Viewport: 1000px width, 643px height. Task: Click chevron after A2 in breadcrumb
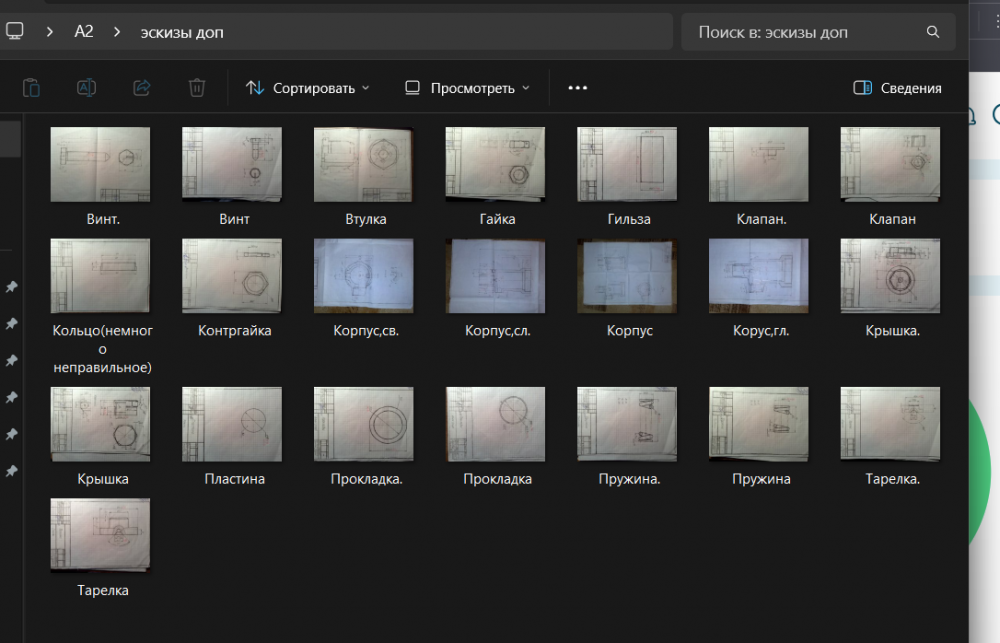[117, 32]
